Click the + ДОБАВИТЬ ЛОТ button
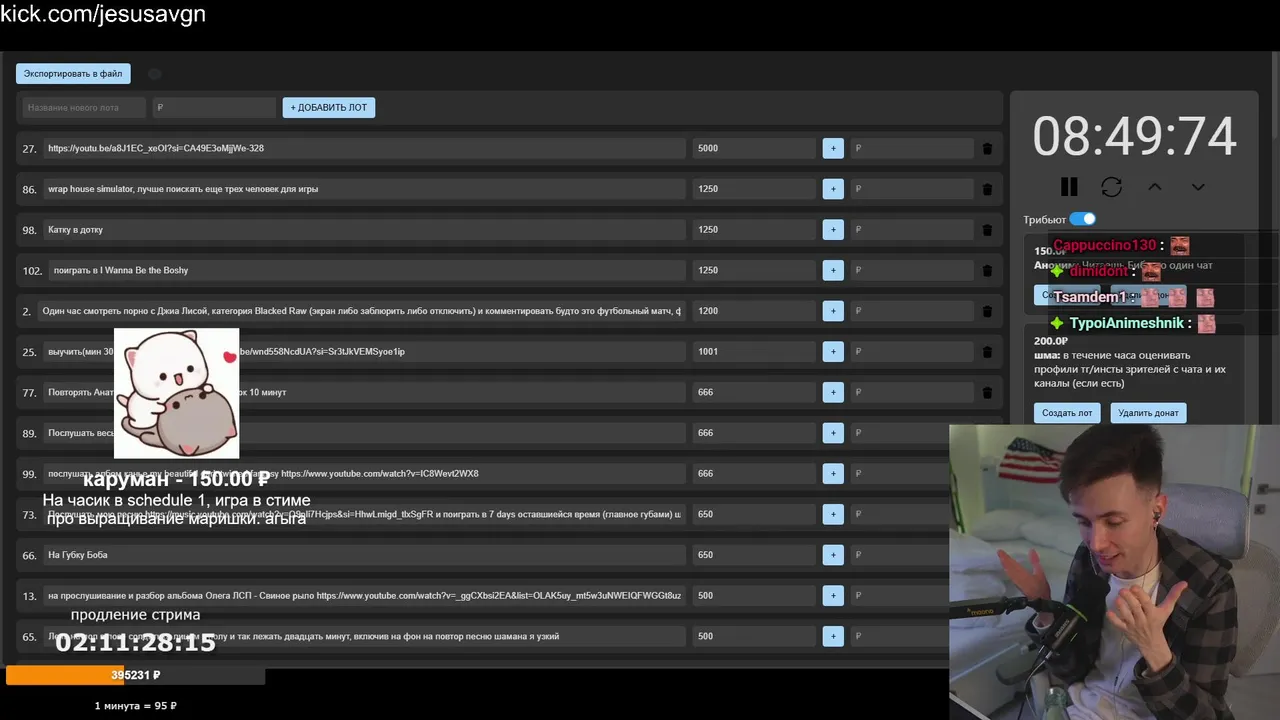 pyautogui.click(x=329, y=107)
